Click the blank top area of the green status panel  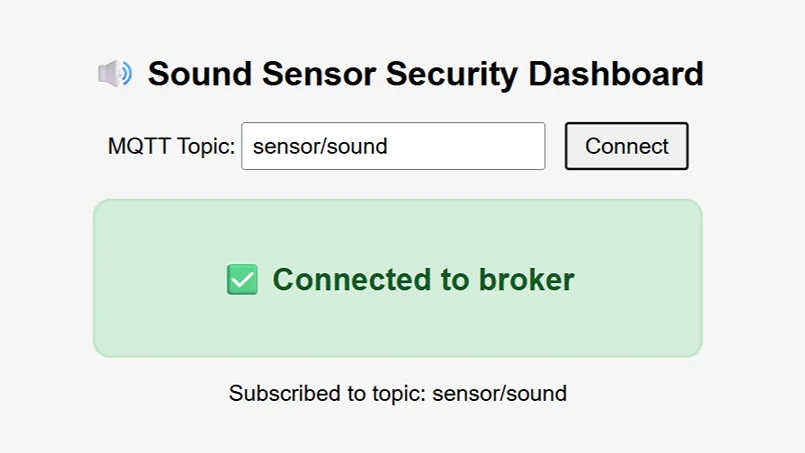click(x=397, y=222)
